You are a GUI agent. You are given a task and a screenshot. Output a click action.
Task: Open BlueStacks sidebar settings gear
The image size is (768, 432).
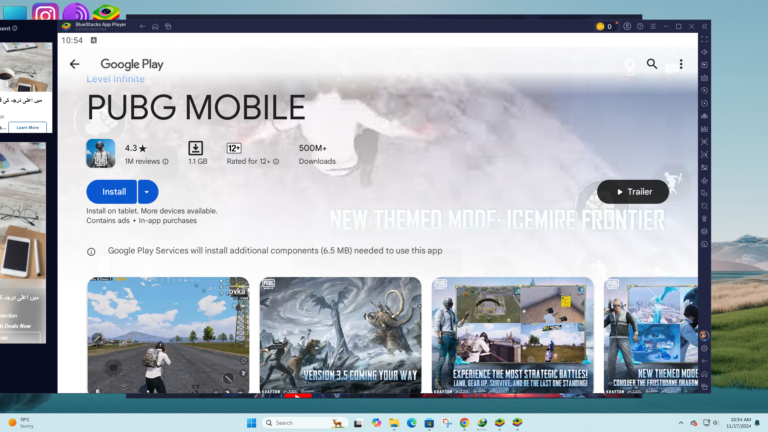(704, 348)
